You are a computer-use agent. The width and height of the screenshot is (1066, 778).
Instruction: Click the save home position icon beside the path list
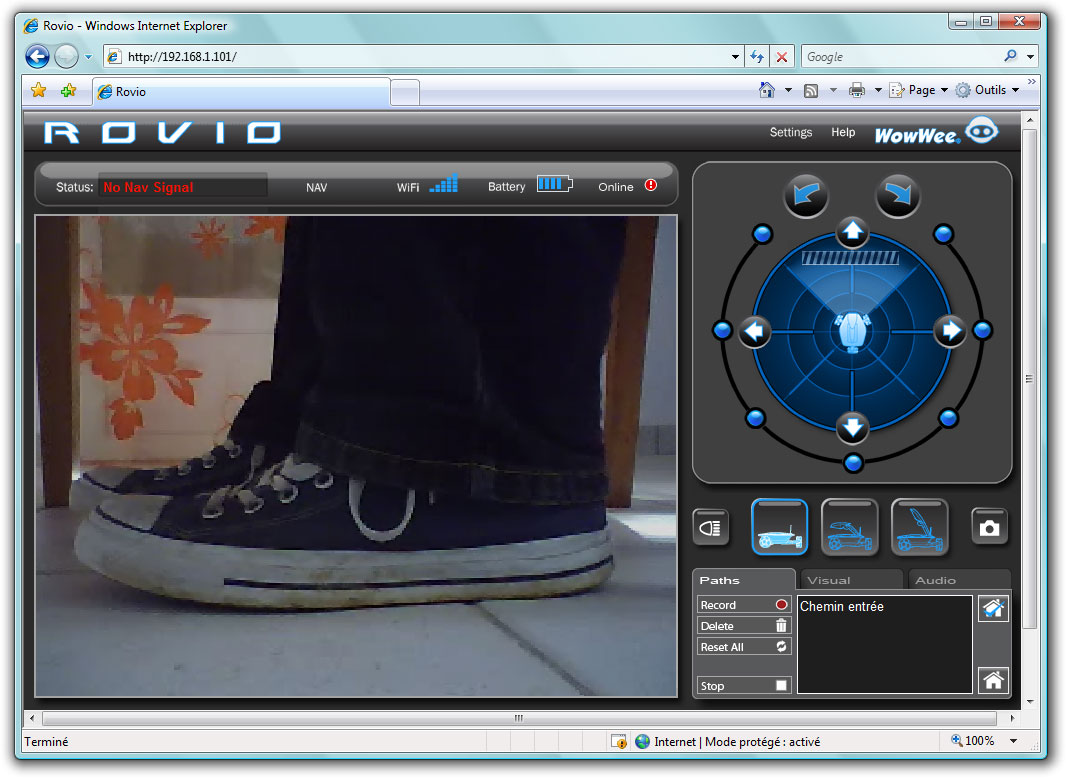coord(993,608)
